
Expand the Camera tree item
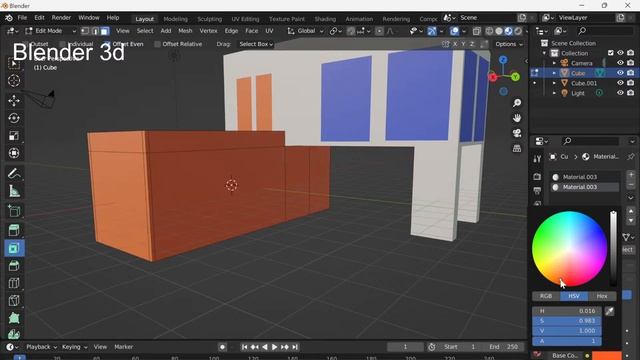pos(554,63)
